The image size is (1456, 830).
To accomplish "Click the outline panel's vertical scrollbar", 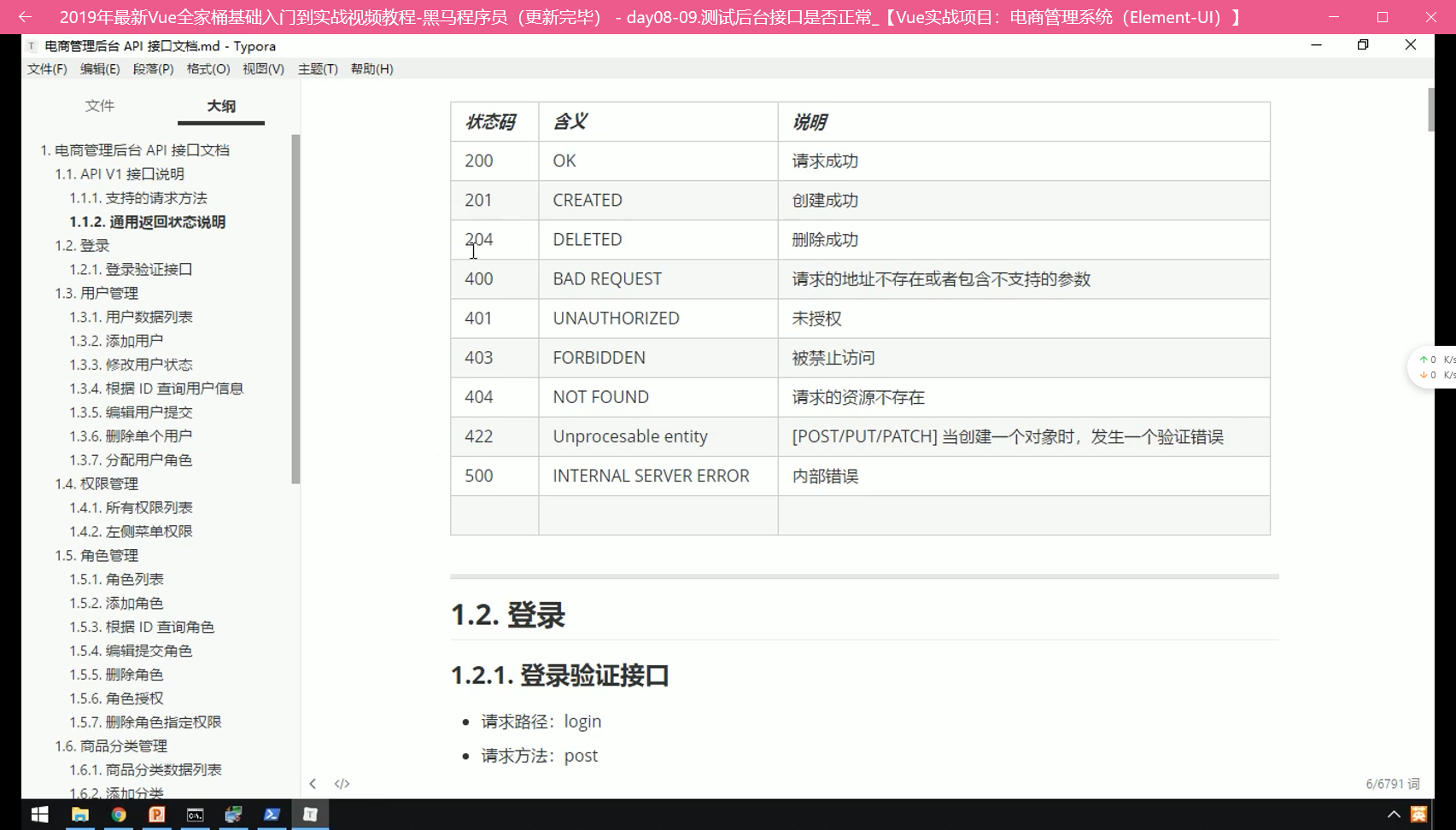I will [295, 307].
